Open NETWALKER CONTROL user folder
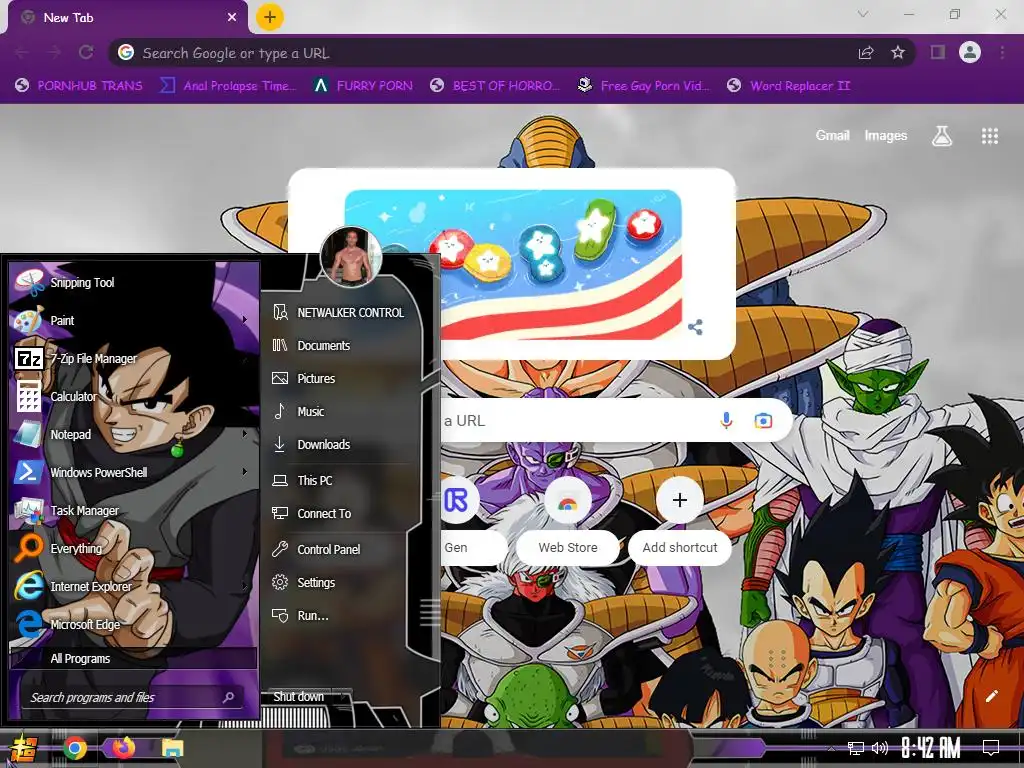This screenshot has height=768, width=1024. [x=340, y=312]
